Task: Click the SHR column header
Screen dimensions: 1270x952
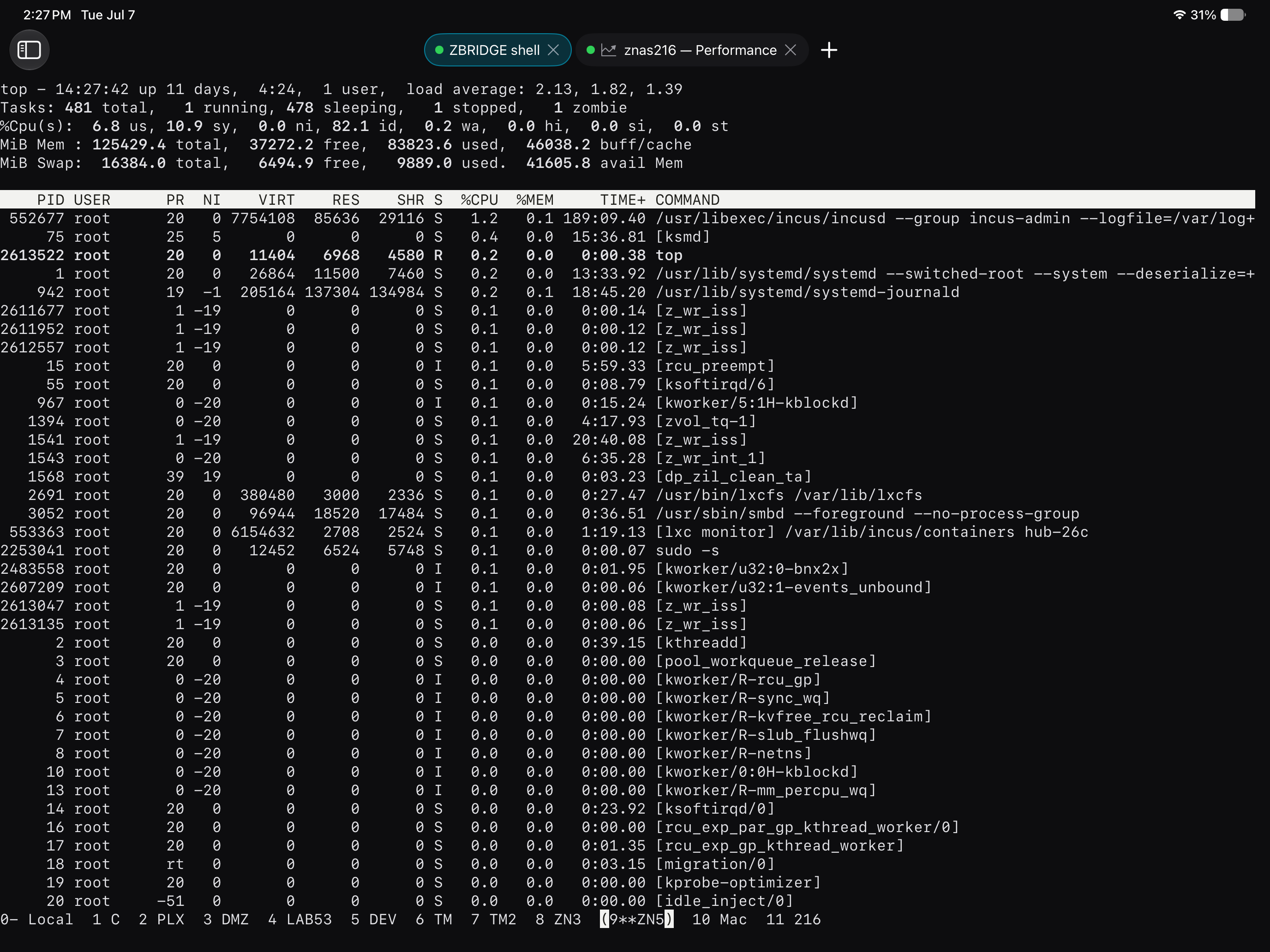Action: click(411, 200)
